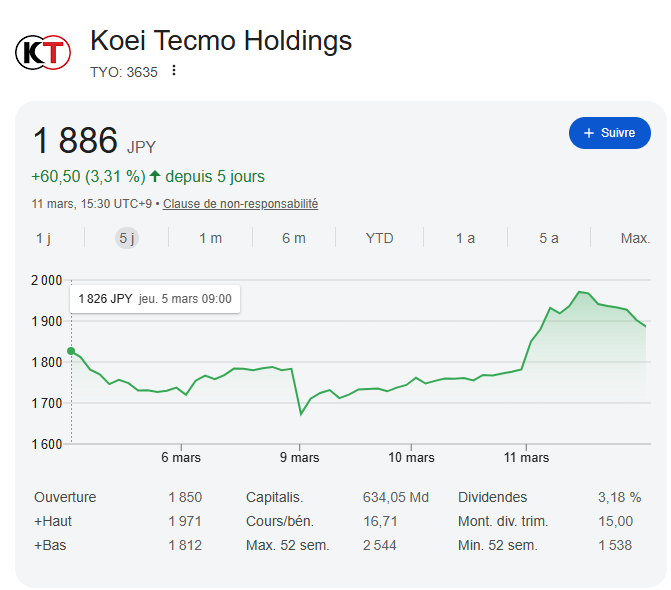Click the chart peak on 11 mars
This screenshot has height=590, width=671.
coord(579,292)
